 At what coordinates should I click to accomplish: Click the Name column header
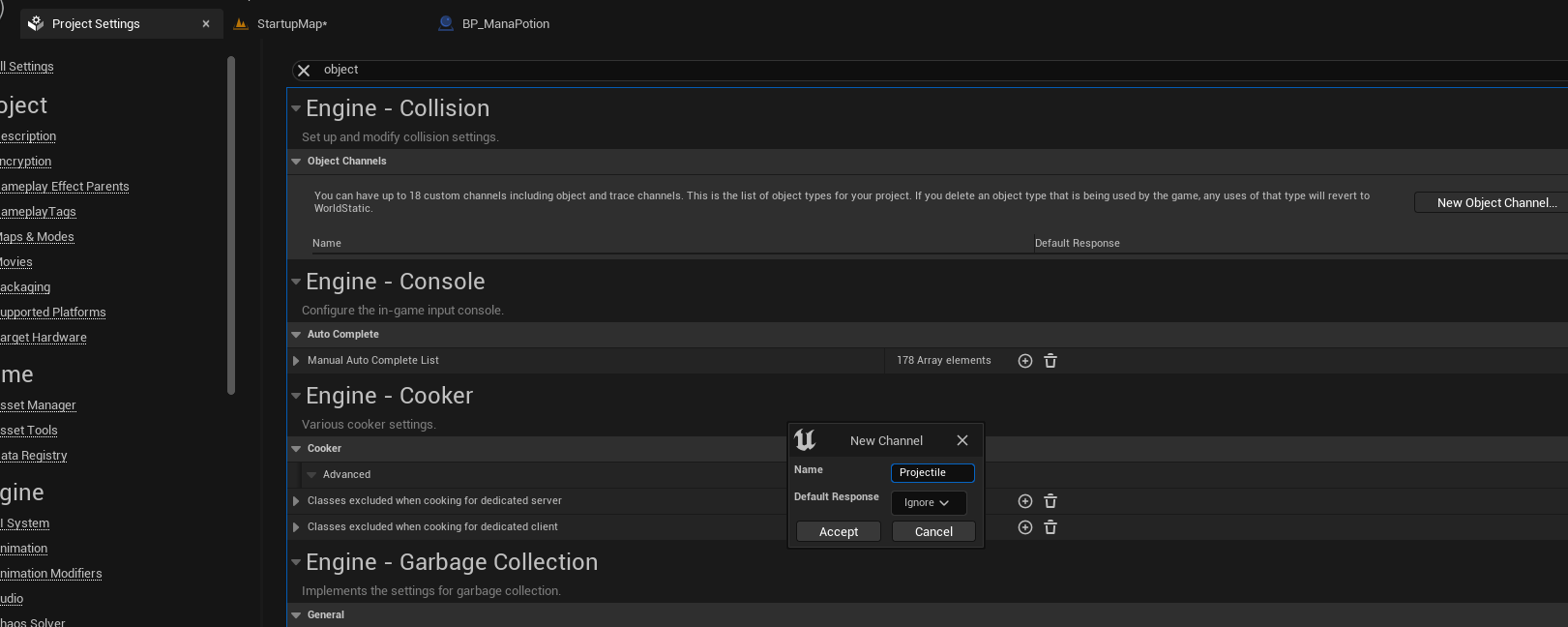coord(327,244)
